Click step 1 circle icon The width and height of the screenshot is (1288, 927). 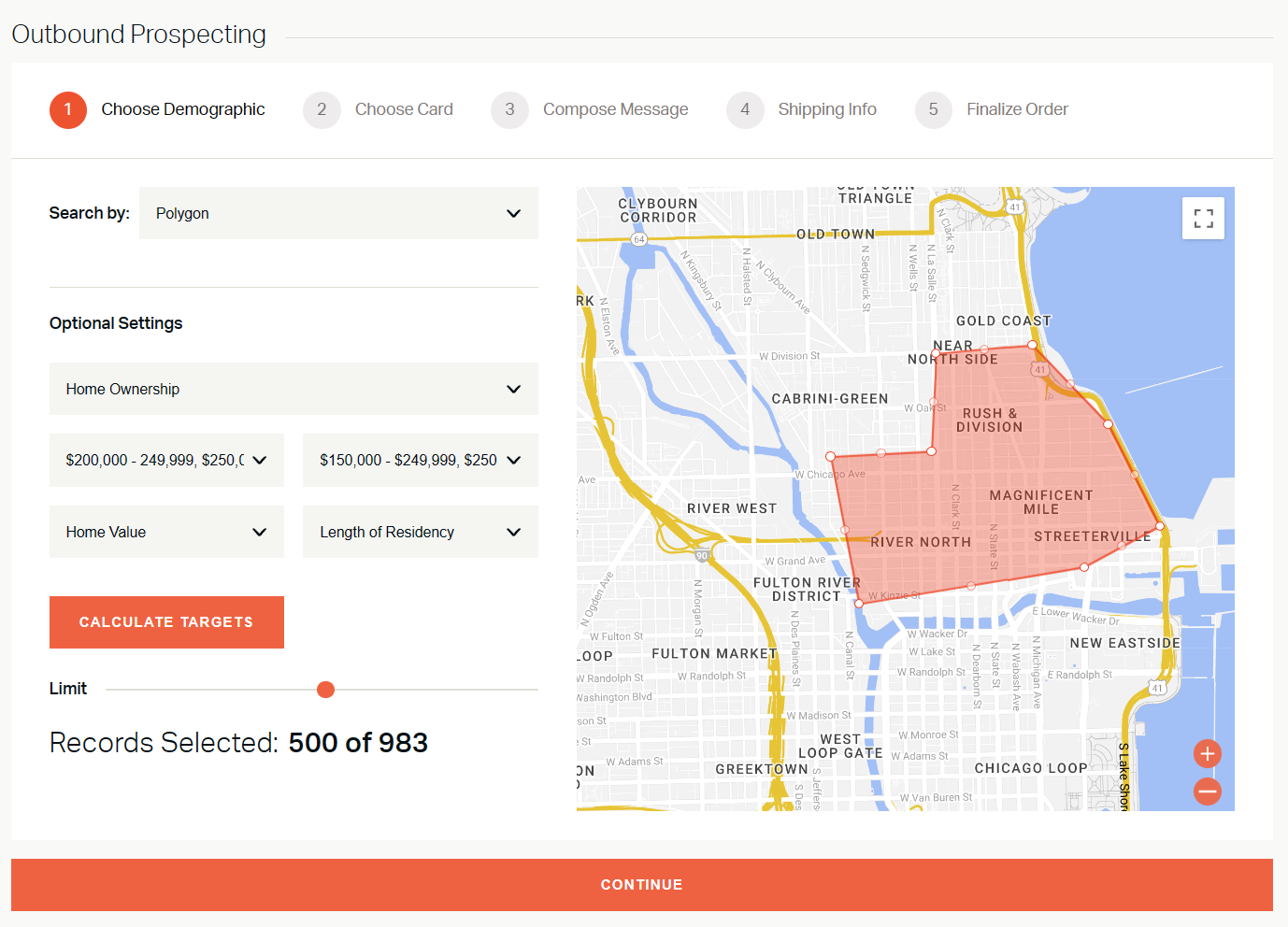coord(68,109)
